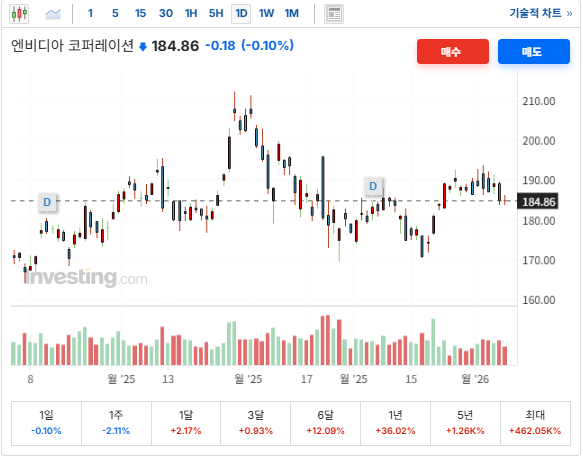This screenshot has width=583, height=456.
Task: Select the 1년 period showing +36.02%
Action: tap(395, 423)
